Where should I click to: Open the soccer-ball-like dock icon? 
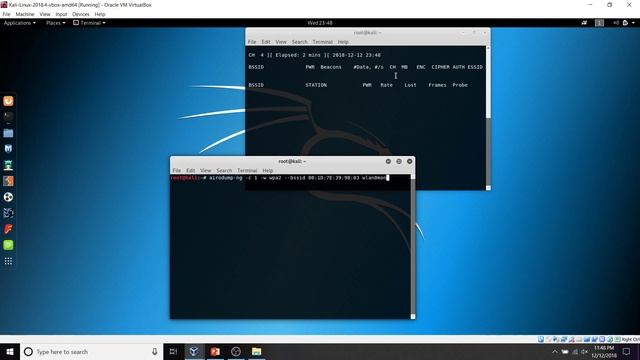click(x=8, y=197)
